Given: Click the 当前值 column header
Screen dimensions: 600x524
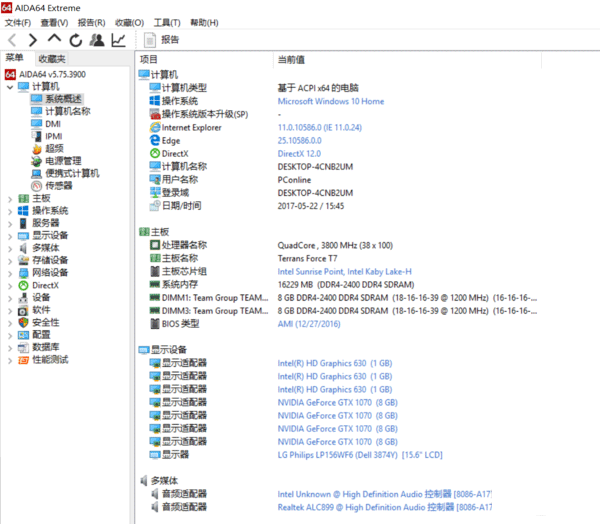Looking at the screenshot, I should (x=292, y=60).
